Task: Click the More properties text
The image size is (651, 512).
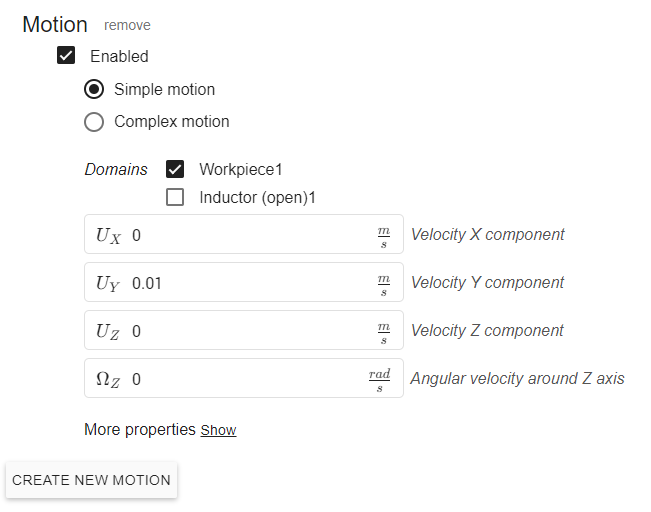Action: coord(140,430)
